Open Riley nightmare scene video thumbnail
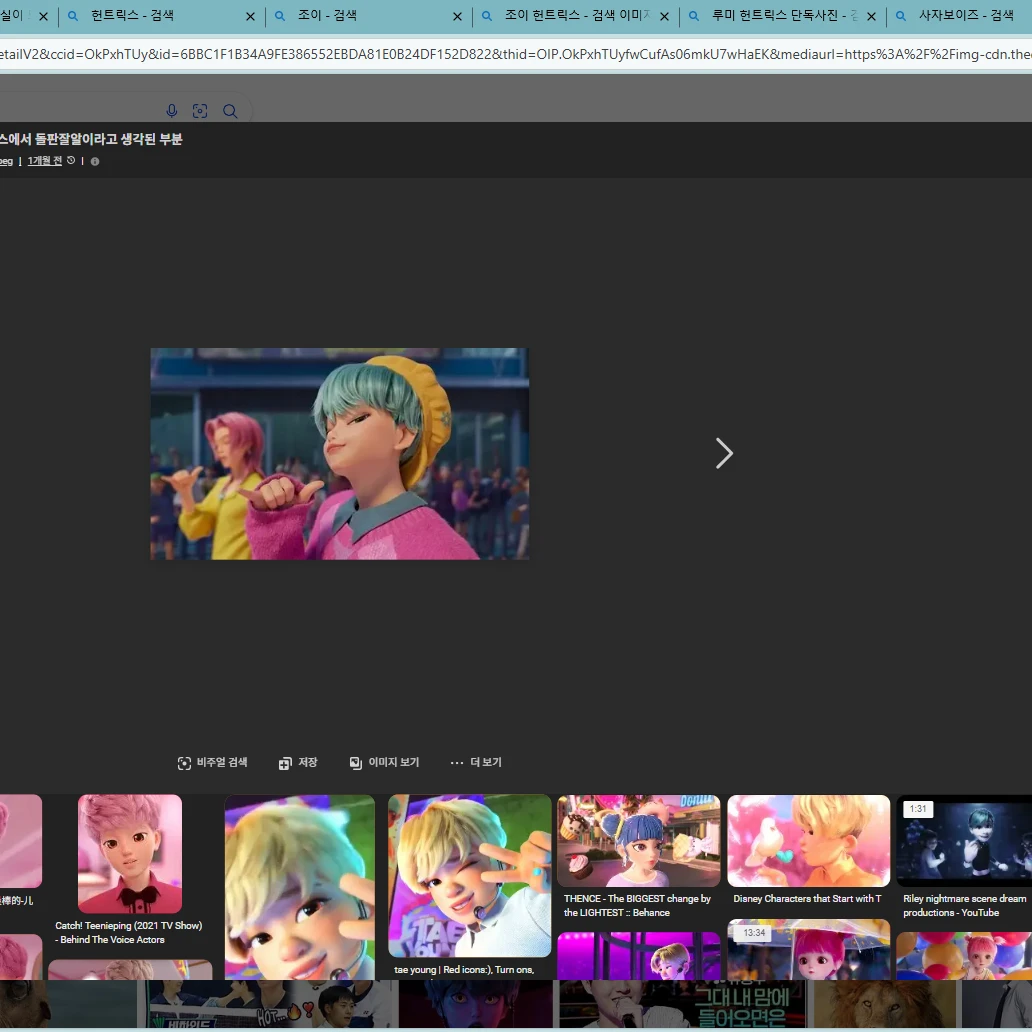 [964, 840]
